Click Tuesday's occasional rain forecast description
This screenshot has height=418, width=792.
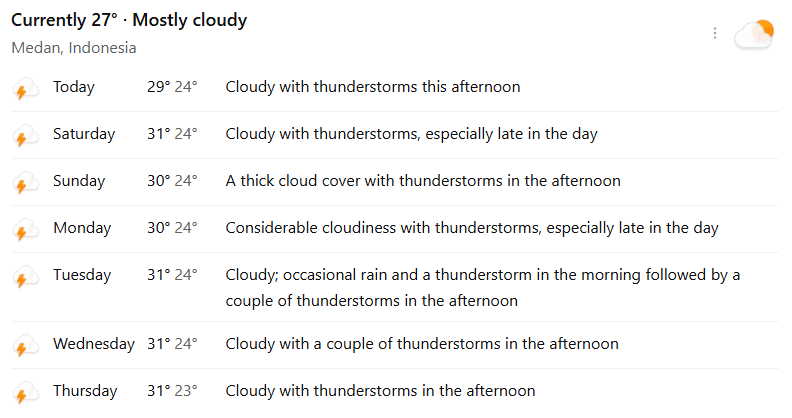[482, 287]
